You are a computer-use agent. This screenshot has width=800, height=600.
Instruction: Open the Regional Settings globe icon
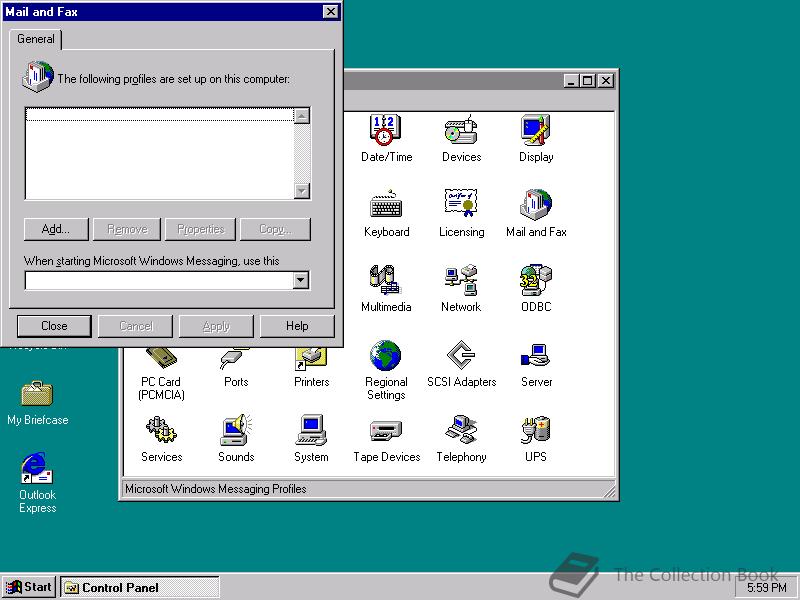tap(386, 370)
